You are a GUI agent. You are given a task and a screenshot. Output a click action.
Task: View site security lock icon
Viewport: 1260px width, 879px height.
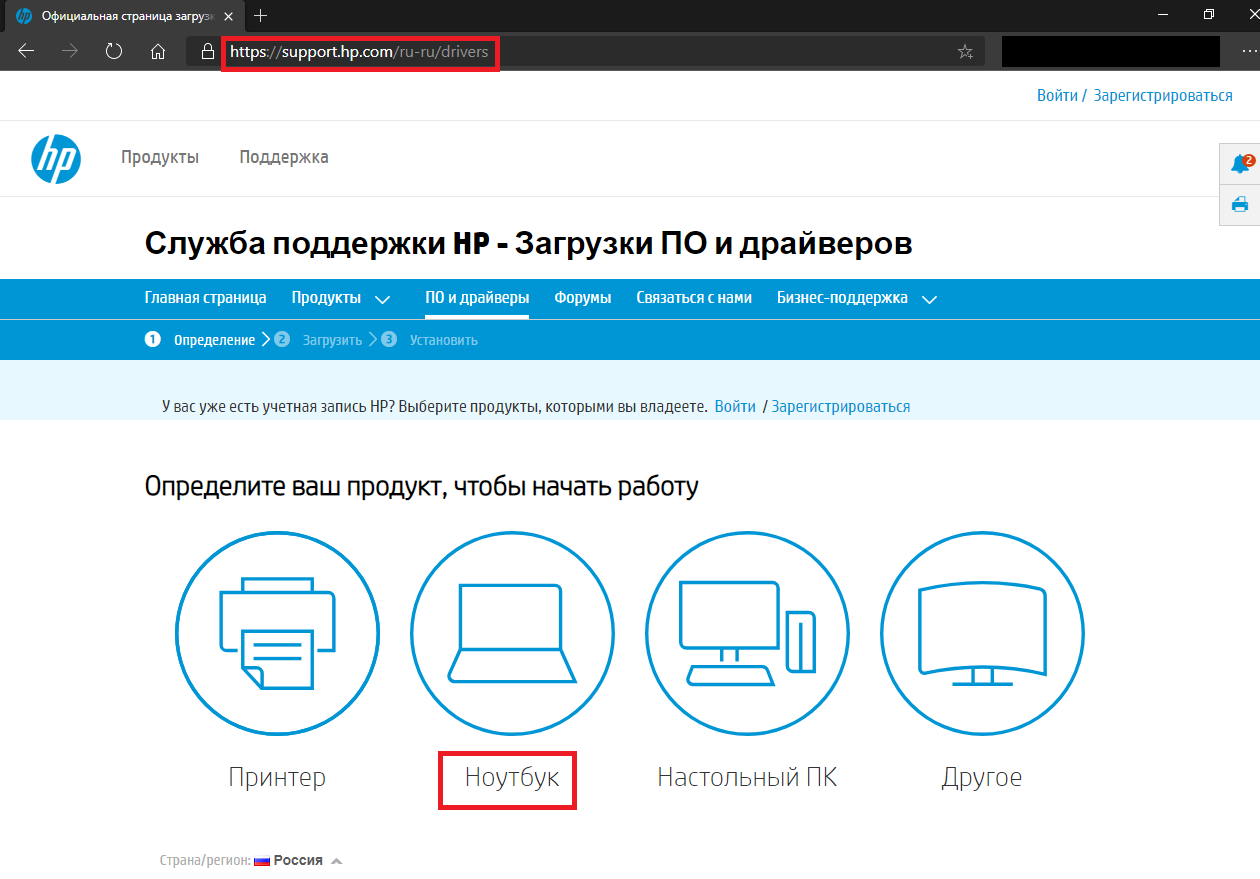pyautogui.click(x=208, y=51)
